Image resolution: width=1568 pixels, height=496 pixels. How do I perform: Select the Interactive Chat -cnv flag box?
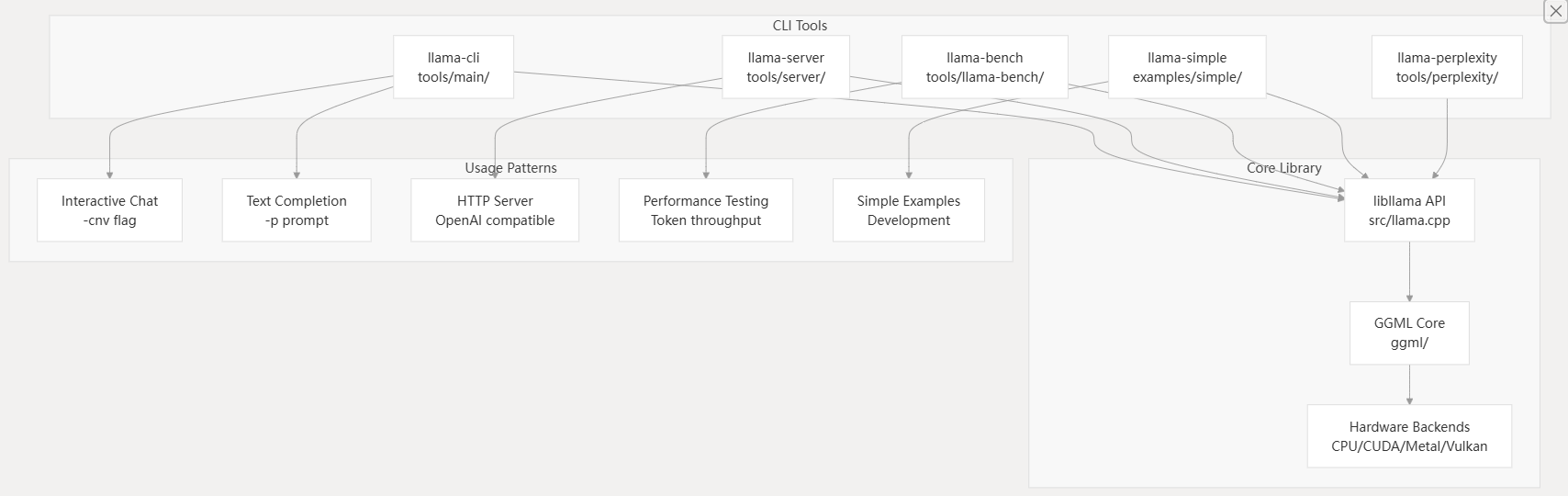pos(109,210)
